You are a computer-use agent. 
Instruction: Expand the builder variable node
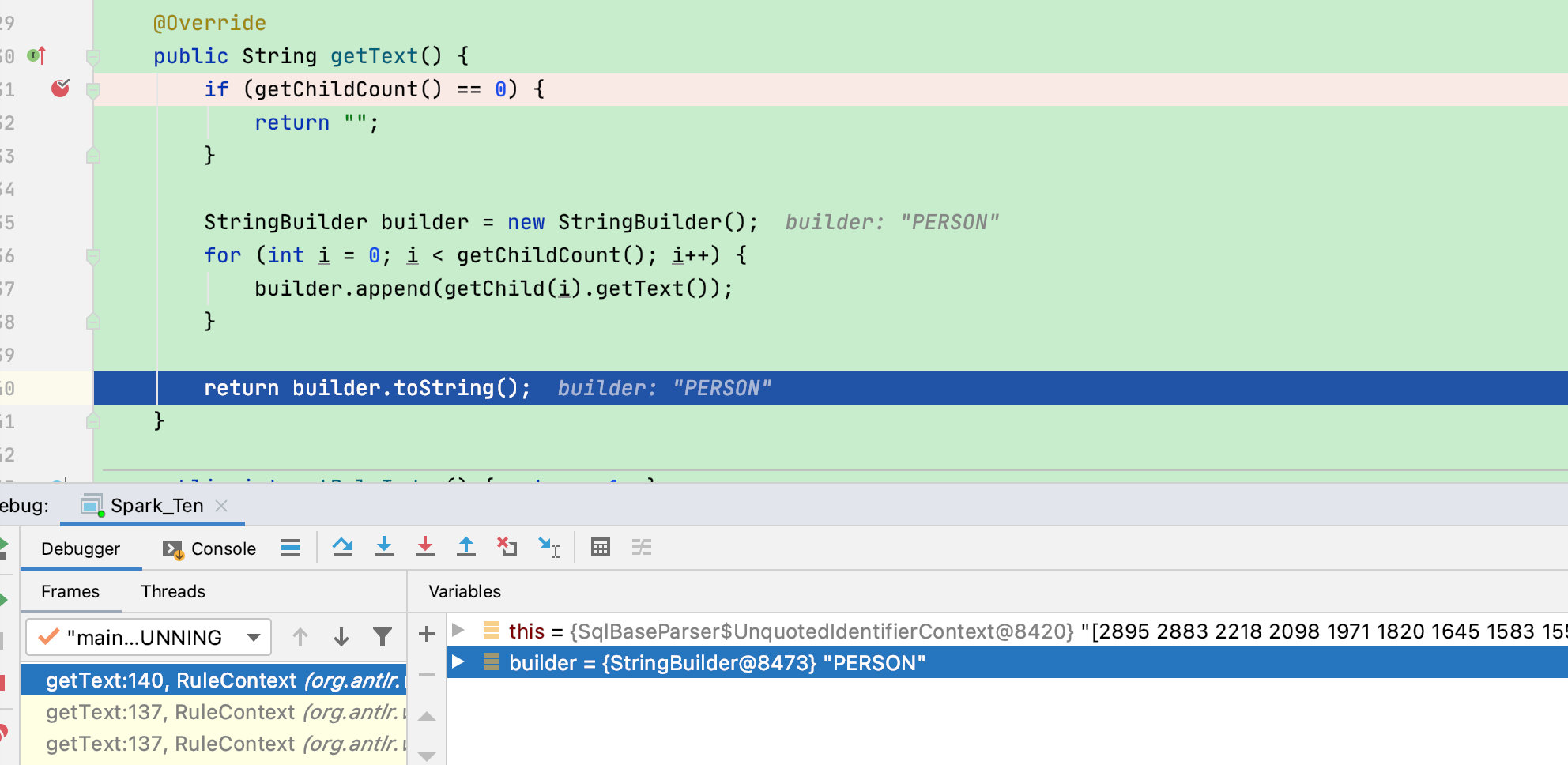458,661
